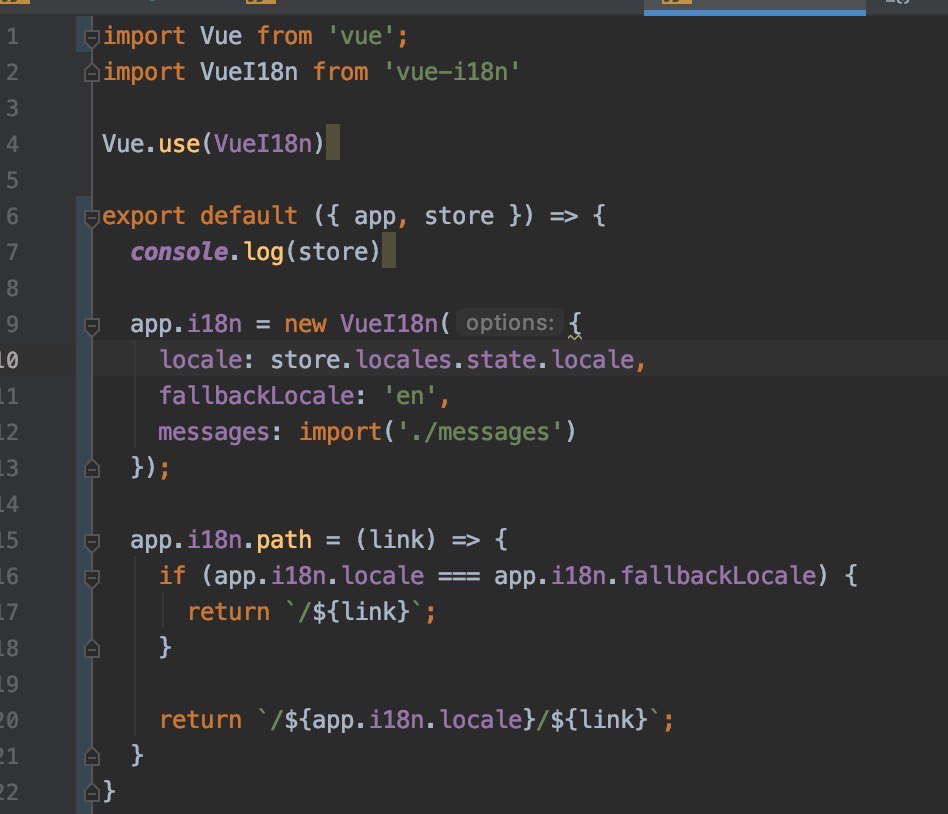948x814 pixels.
Task: Click the VueI18n constructor on line 9
Action: tap(389, 324)
